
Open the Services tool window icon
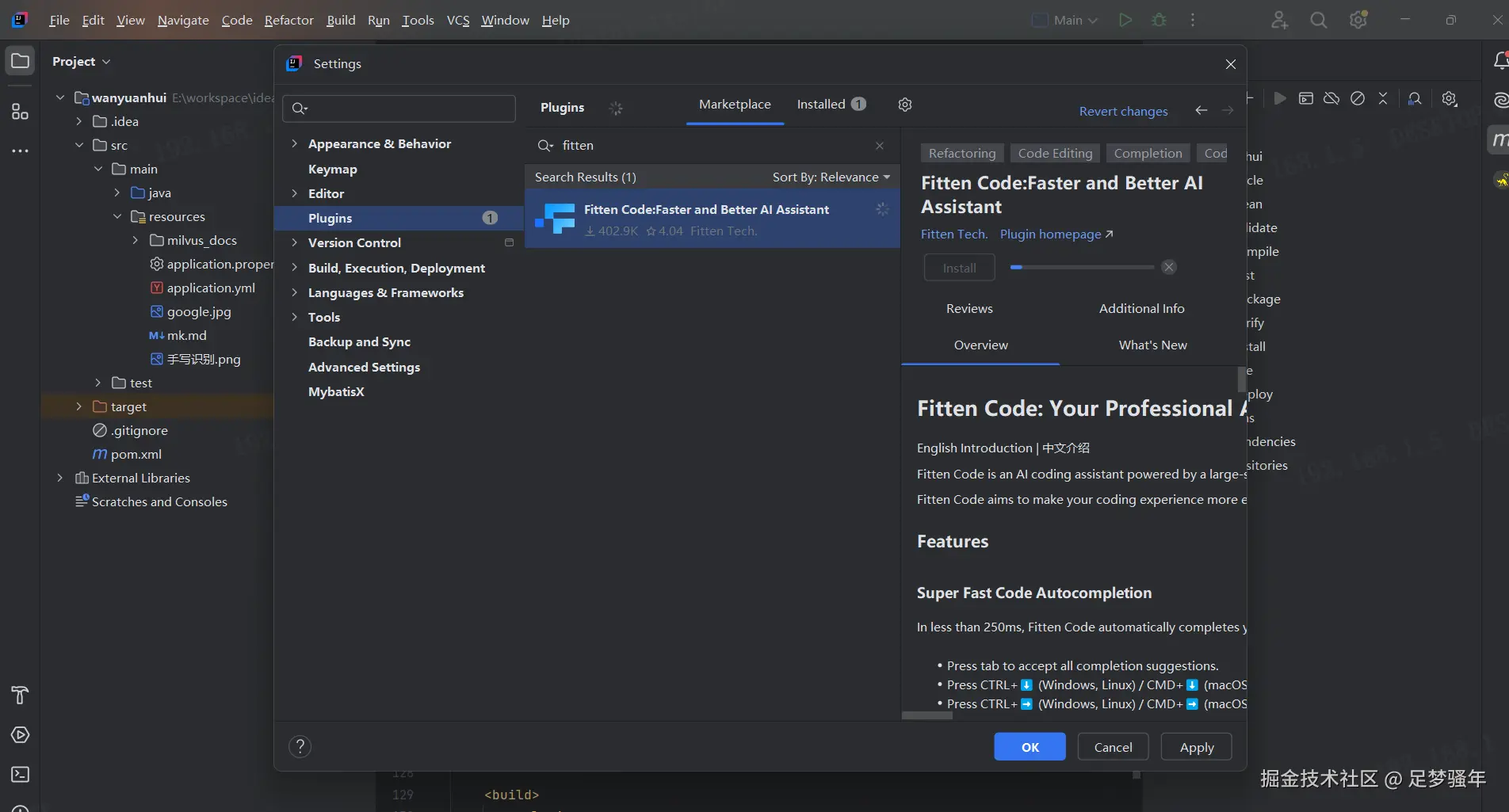[20, 735]
